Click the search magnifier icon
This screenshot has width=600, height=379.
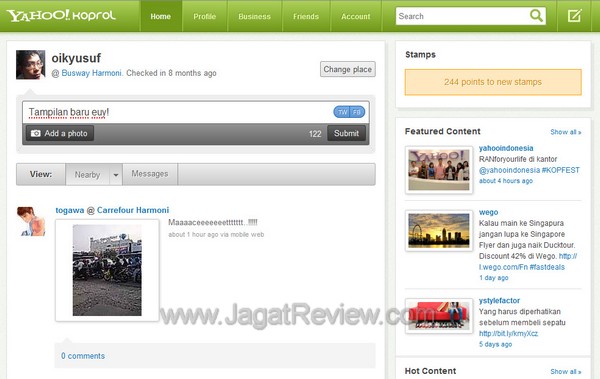[536, 16]
